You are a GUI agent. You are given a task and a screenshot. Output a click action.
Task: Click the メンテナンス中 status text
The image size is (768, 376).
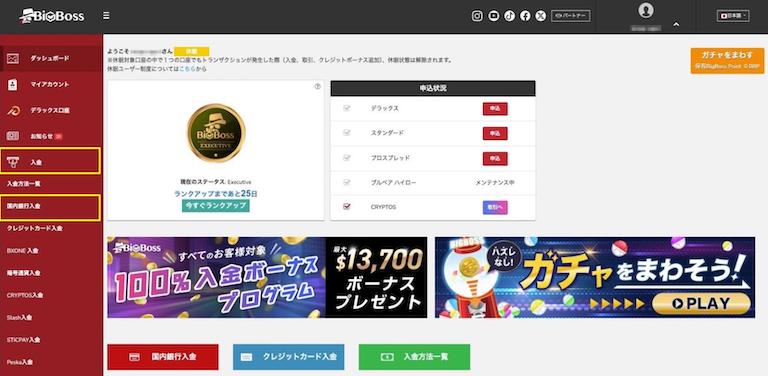click(x=495, y=183)
